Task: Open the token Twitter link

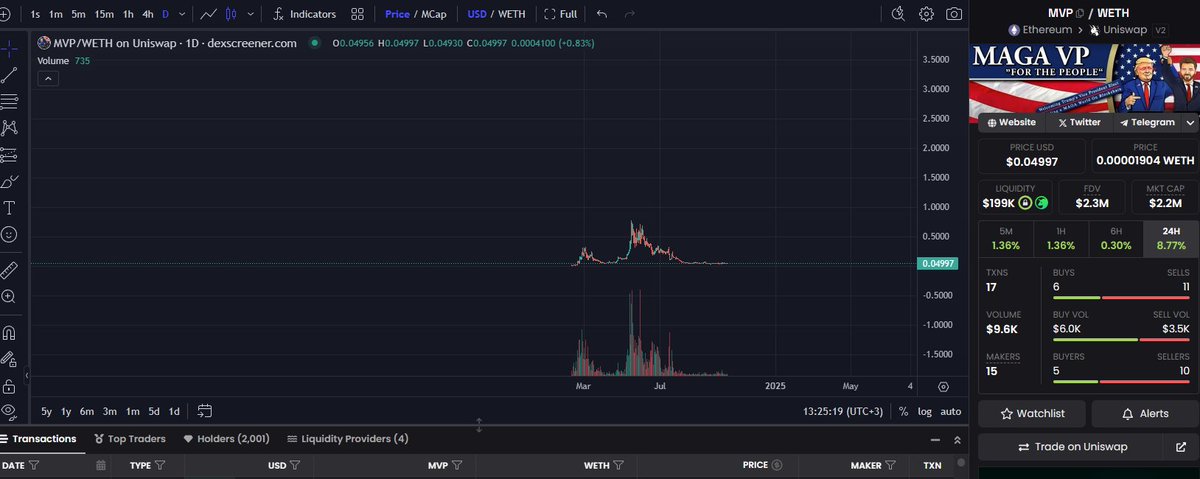Action: 1078,122
